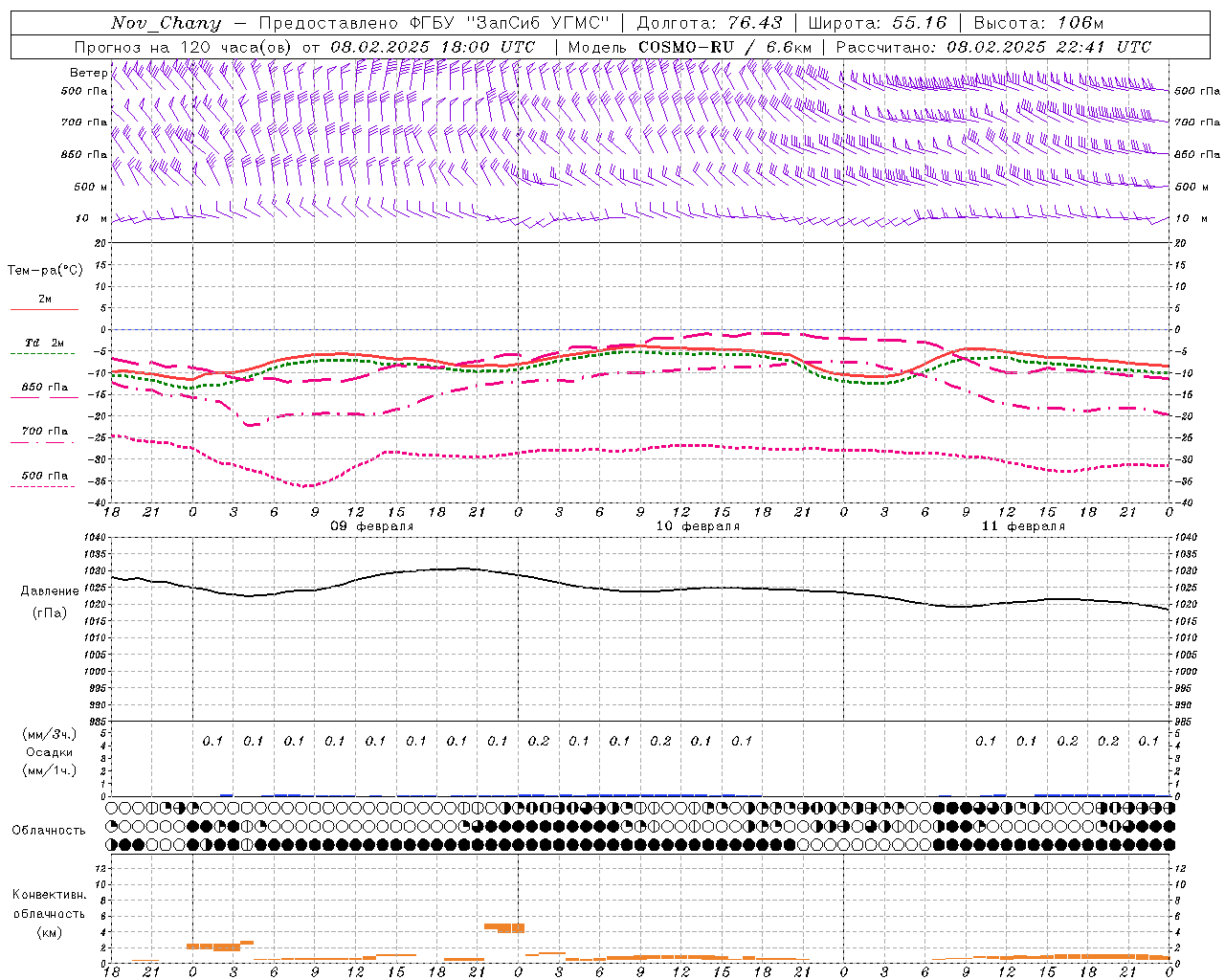Click the 'Конвективн.' convective cloud label
Viewport: 1225px width, 980px height.
point(49,895)
